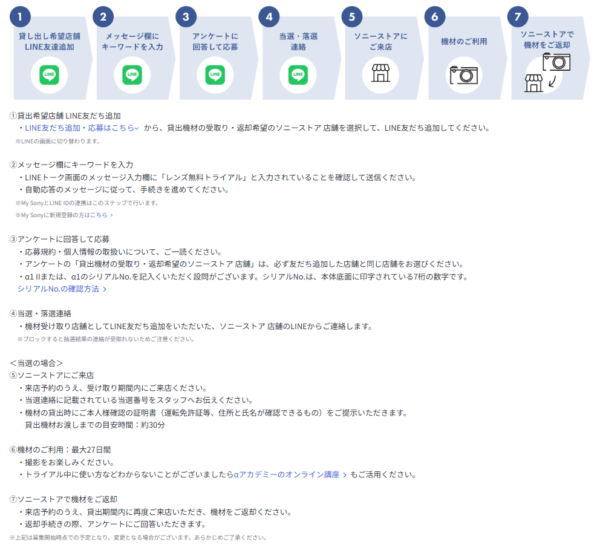This screenshot has height=556, width=600.
Task: Click heading ③アンケートに回答して応募
Action: point(59,240)
